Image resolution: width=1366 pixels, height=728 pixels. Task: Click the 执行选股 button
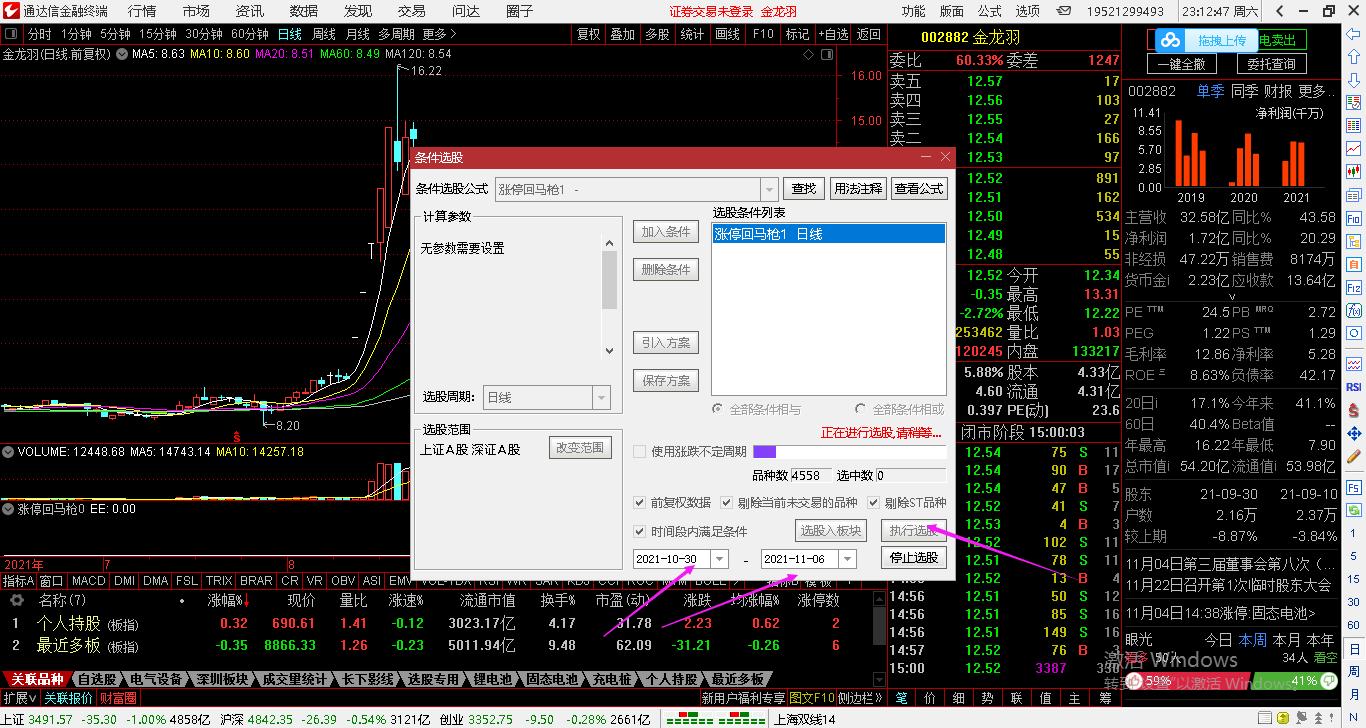coord(913,530)
